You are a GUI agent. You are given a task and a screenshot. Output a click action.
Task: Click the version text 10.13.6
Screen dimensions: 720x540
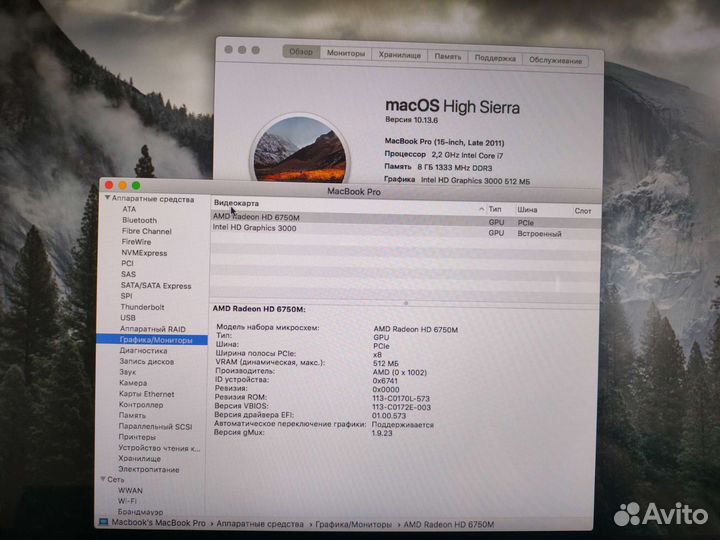click(x=425, y=120)
